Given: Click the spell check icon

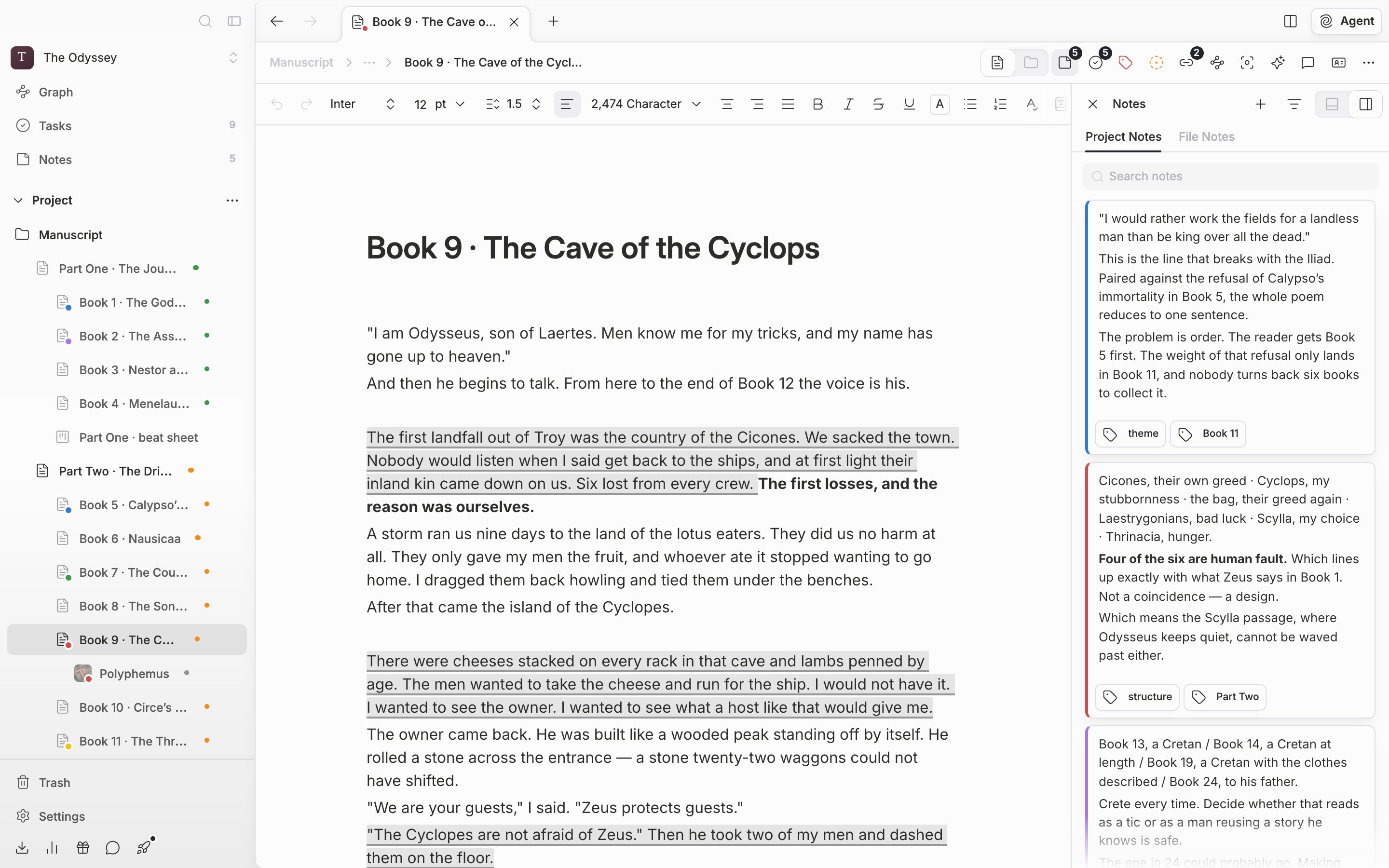Looking at the screenshot, I should pyautogui.click(x=1032, y=104).
